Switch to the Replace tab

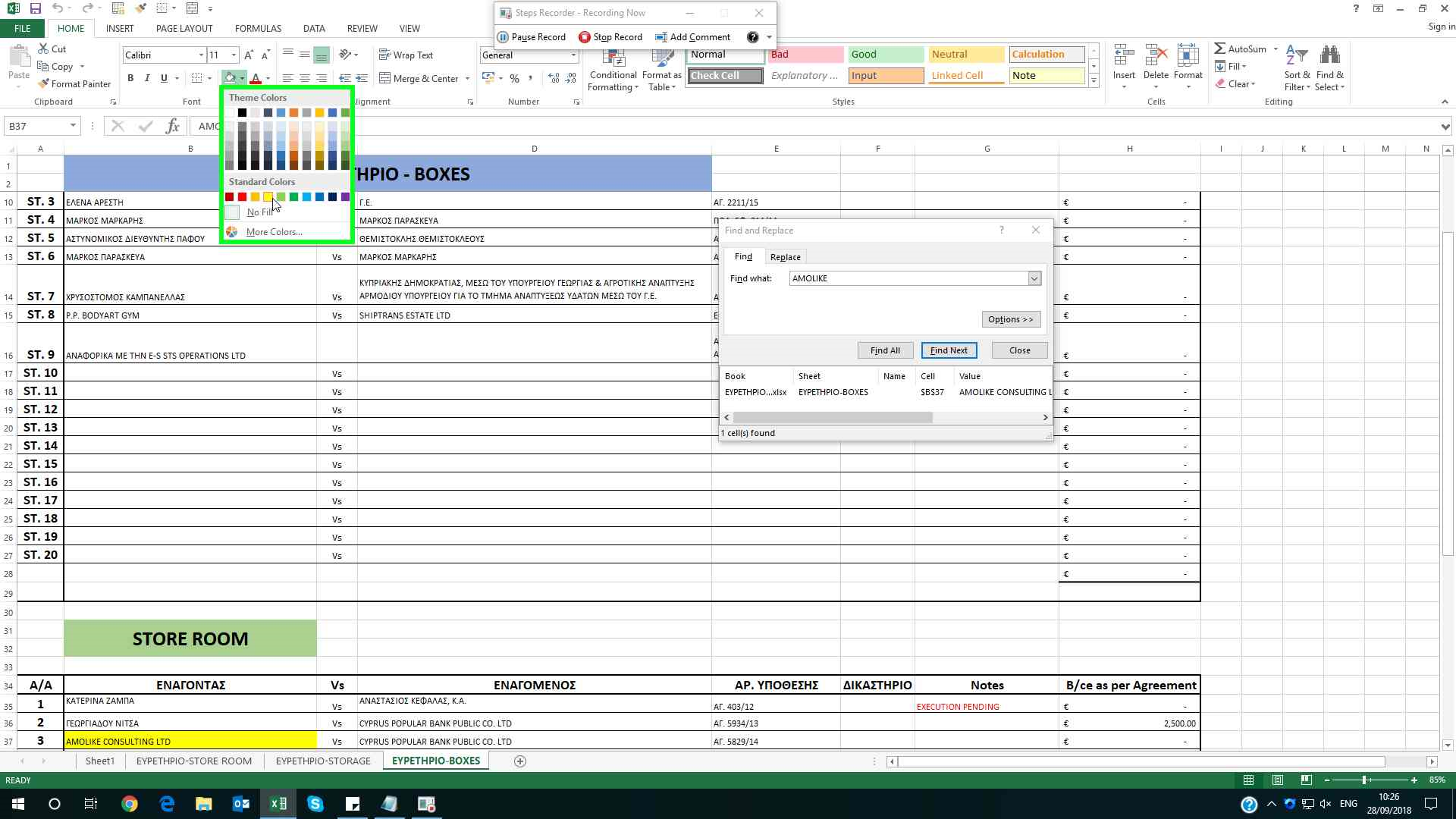pyautogui.click(x=785, y=257)
